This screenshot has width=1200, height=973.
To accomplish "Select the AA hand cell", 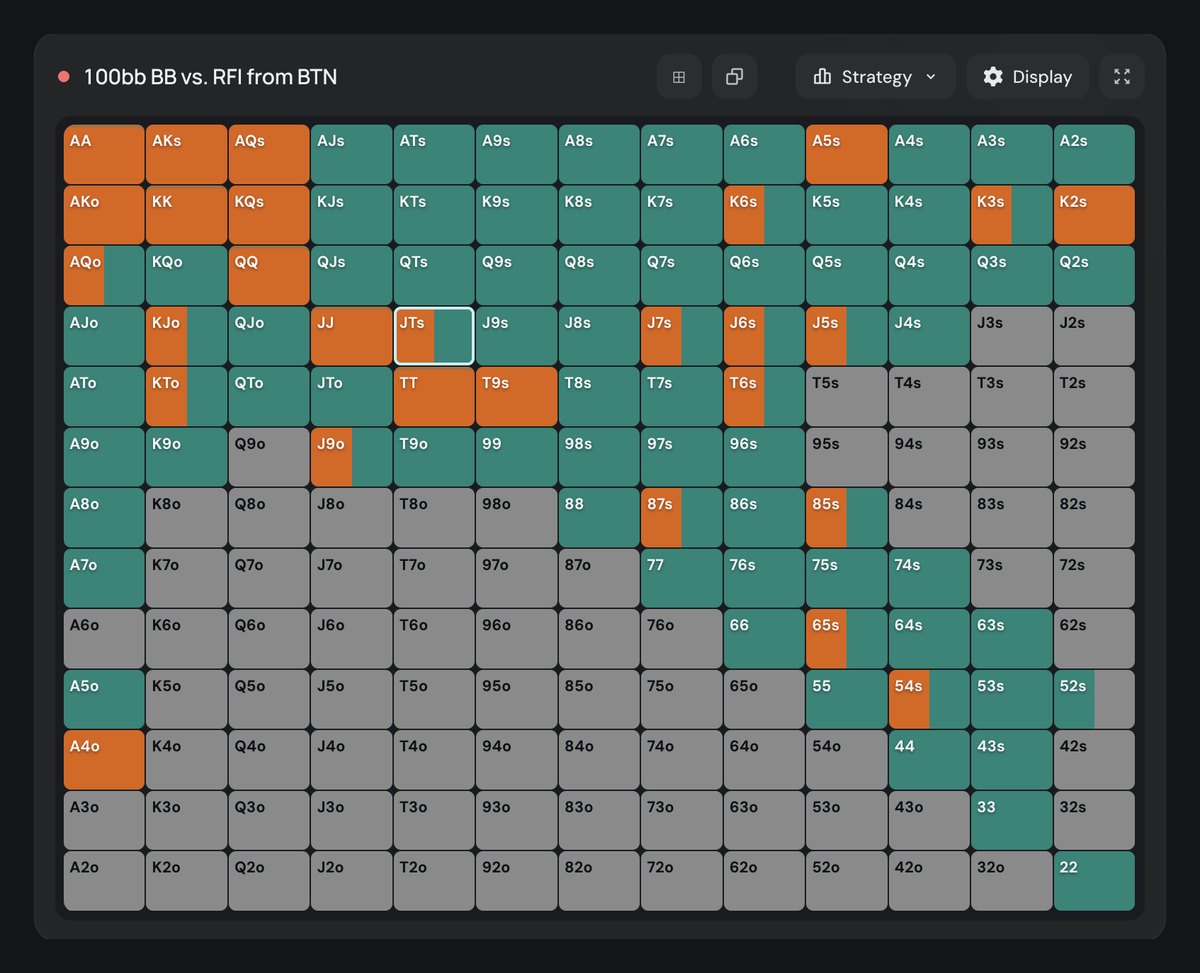I will (x=104, y=154).
